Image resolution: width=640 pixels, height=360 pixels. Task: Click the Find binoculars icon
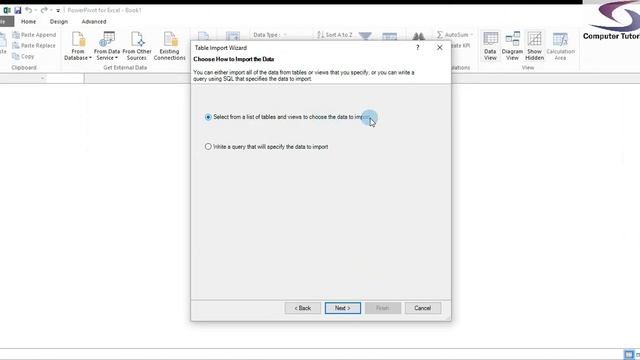point(418,37)
